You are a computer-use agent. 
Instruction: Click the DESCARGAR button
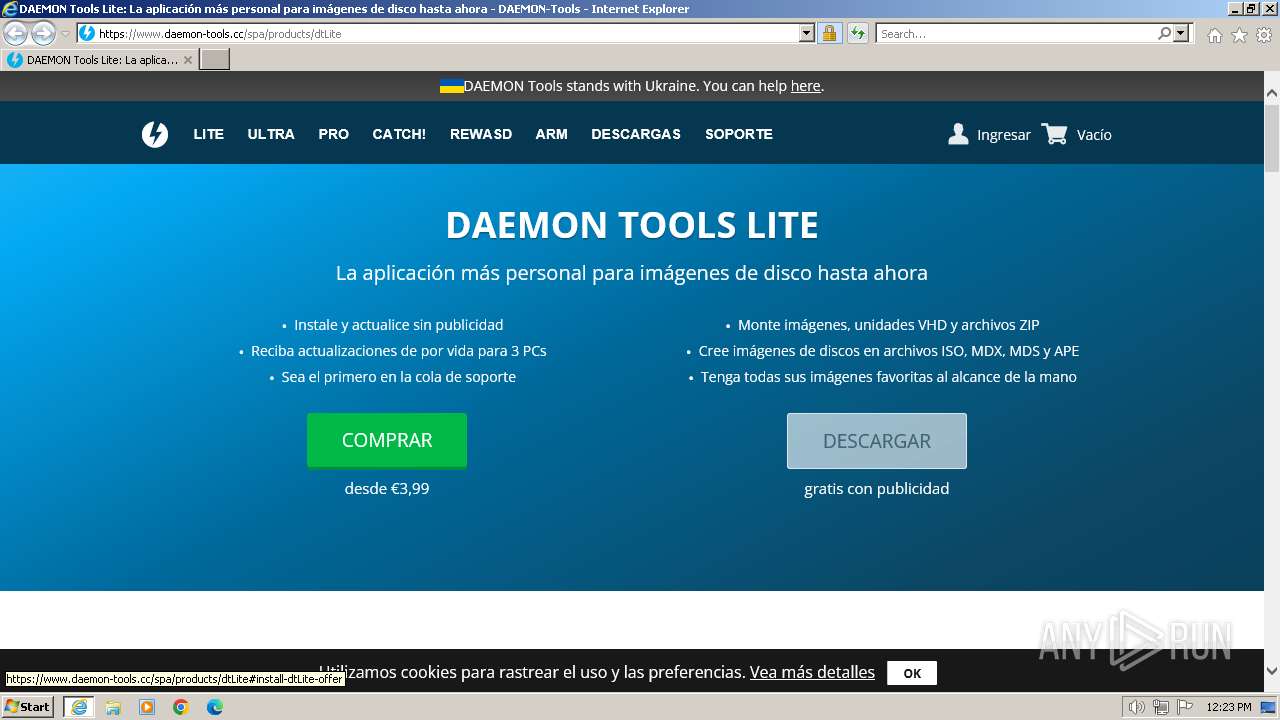tap(877, 441)
